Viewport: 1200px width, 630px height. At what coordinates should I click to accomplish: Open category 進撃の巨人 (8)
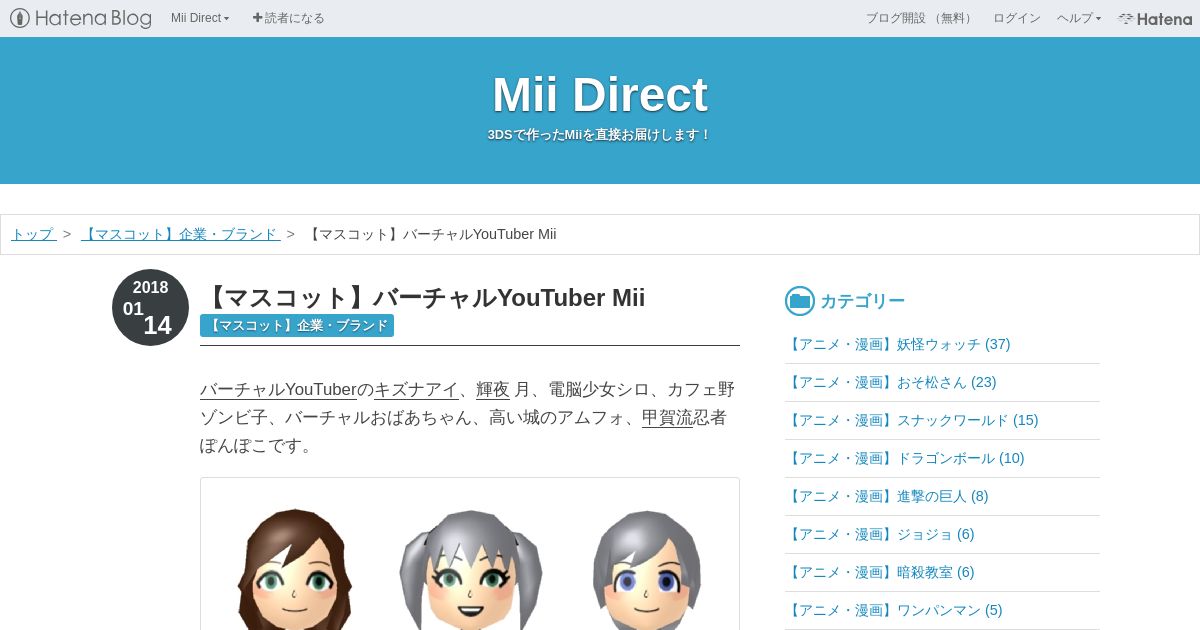[887, 496]
